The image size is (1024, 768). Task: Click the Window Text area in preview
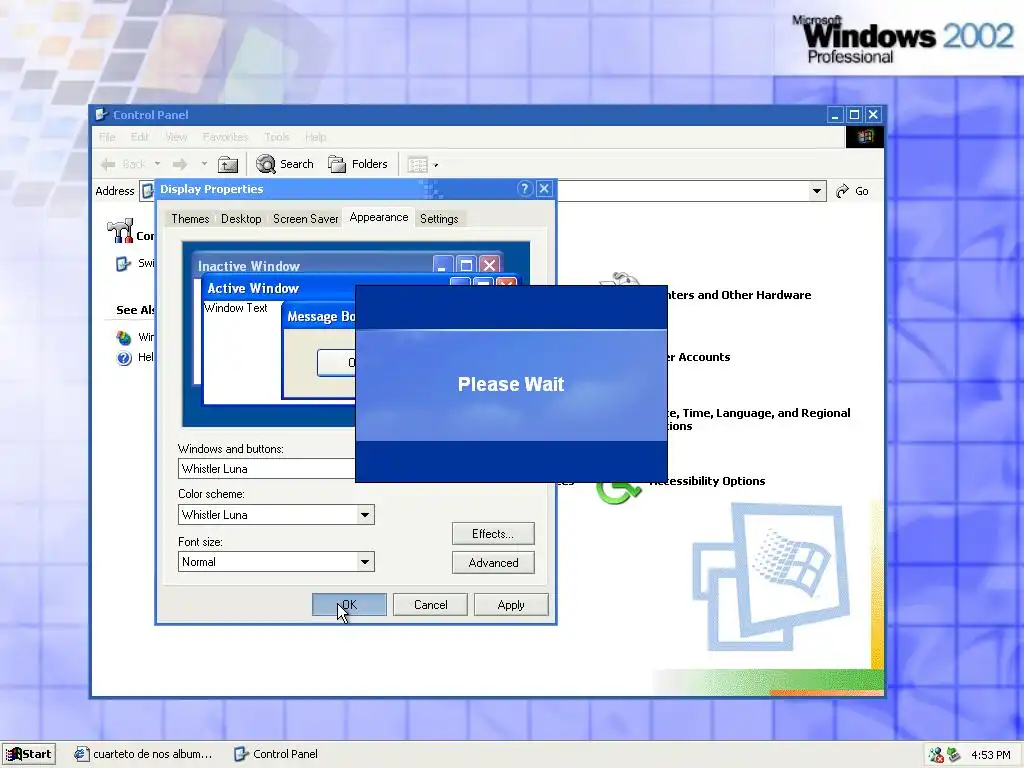tap(236, 308)
